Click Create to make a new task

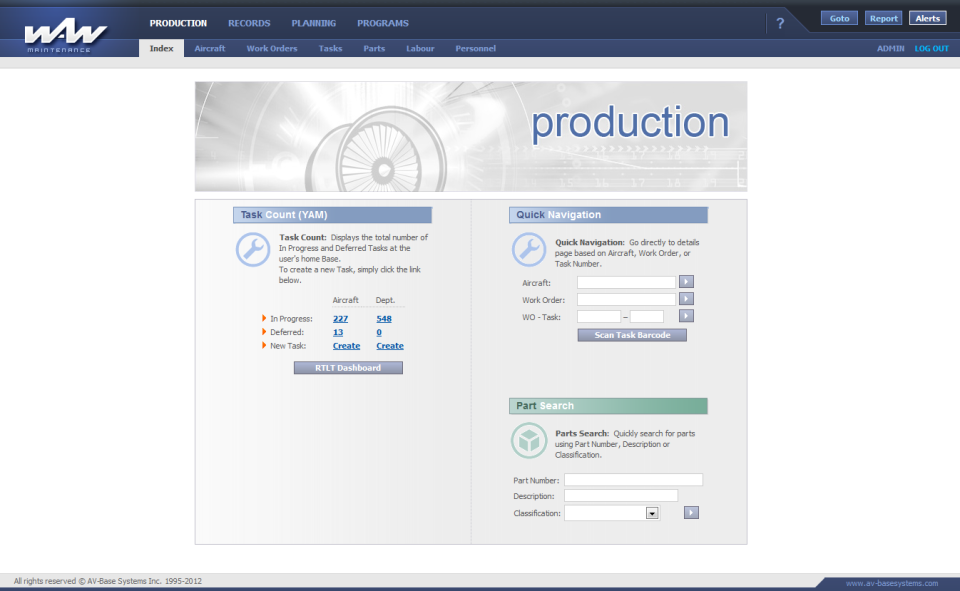pyautogui.click(x=346, y=345)
